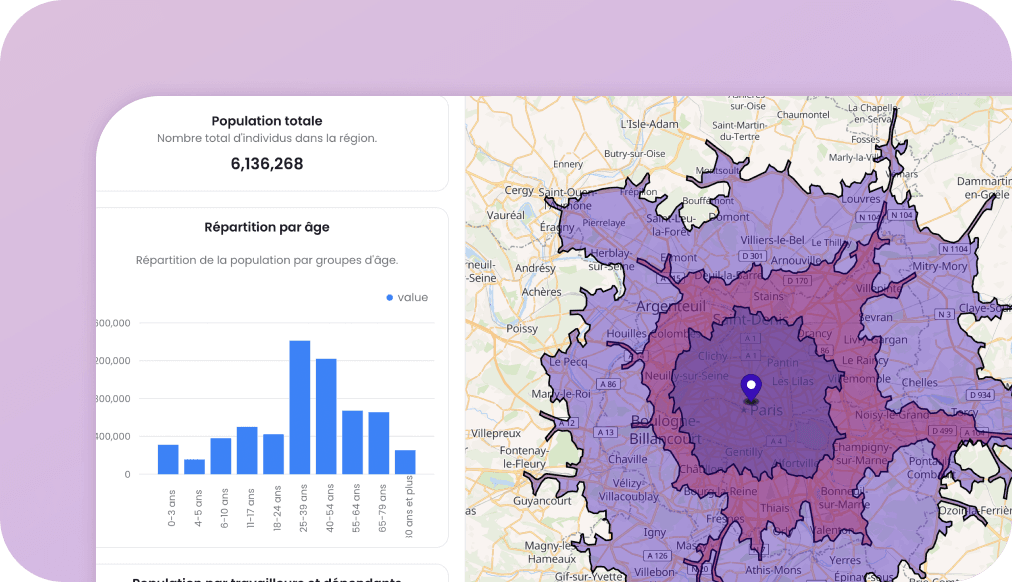Click the purple location pin on Paris
Screen dimensions: 1012x582
[x=751, y=389]
